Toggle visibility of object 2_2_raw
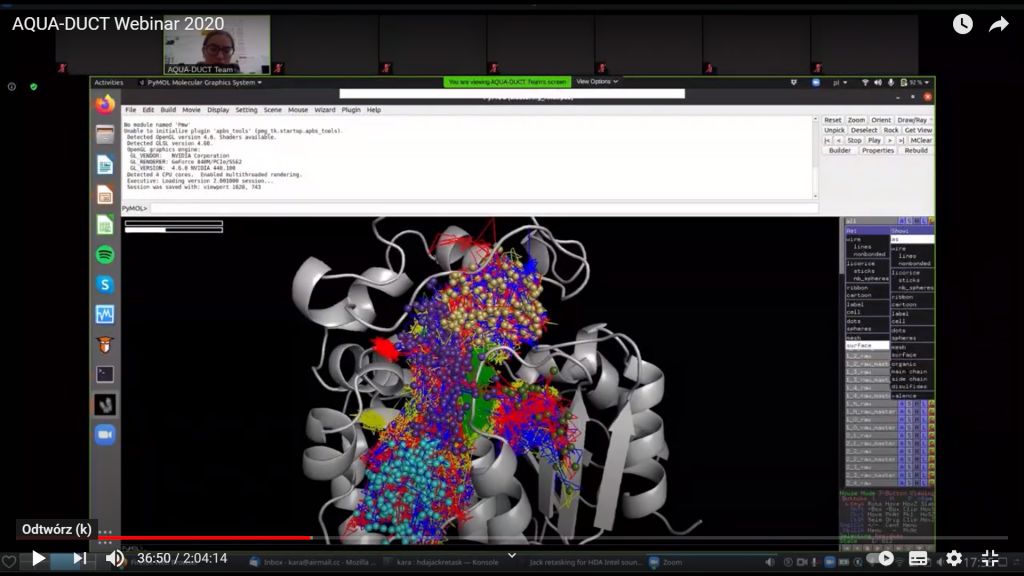The image size is (1024, 576). pos(872,451)
